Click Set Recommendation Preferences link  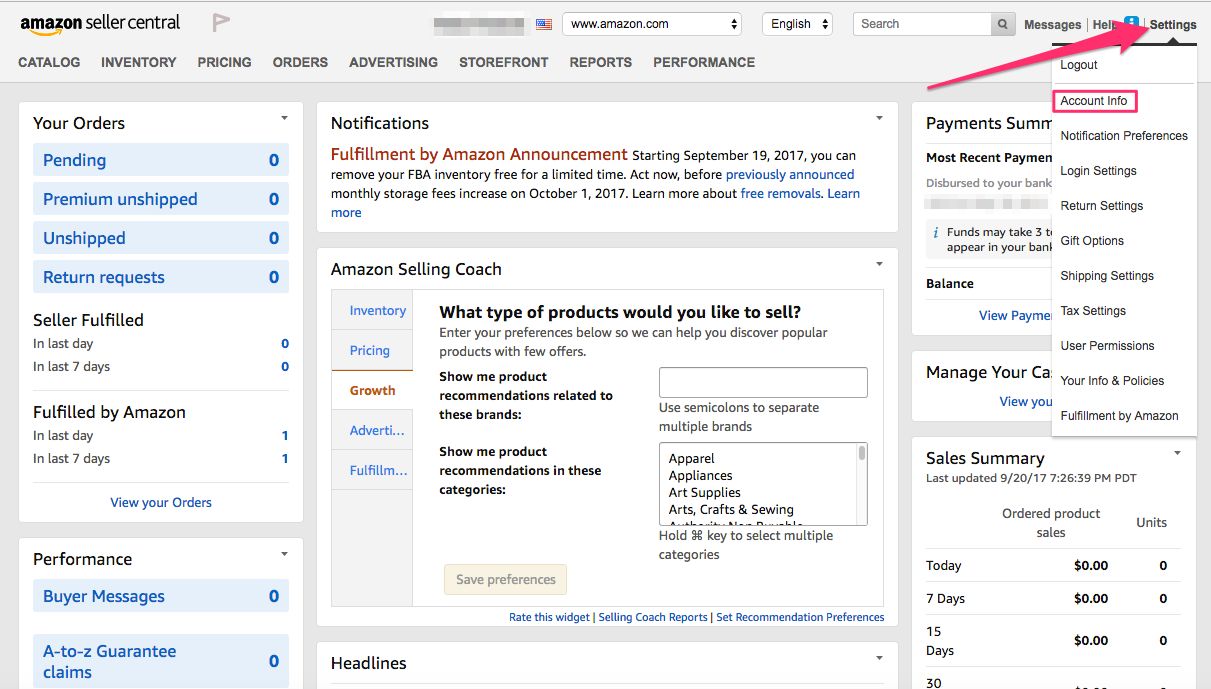800,617
